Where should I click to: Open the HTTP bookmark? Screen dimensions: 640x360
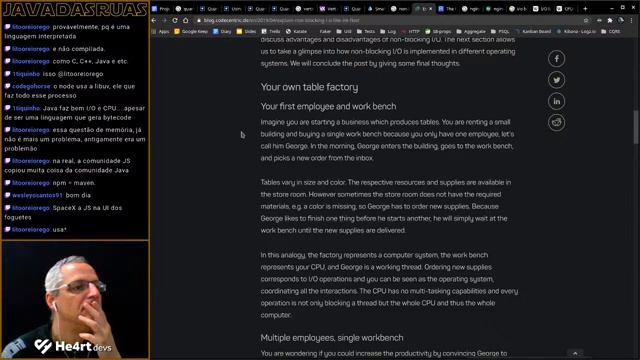tap(410, 31)
